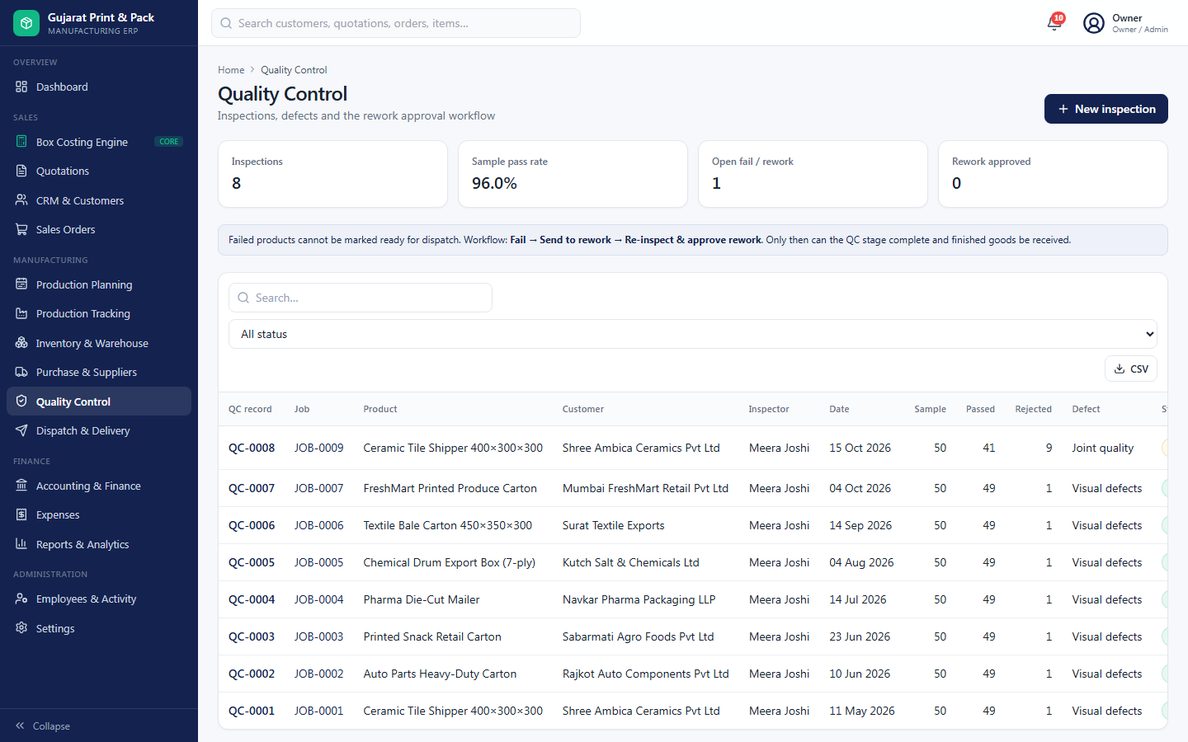Click the Dispatch & Delivery paper-plane icon
Viewport: 1188px width, 742px height.
point(21,430)
